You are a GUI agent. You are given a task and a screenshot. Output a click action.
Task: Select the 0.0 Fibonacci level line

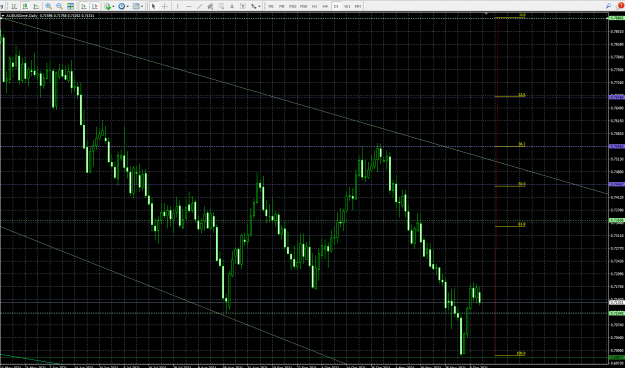(510, 18)
